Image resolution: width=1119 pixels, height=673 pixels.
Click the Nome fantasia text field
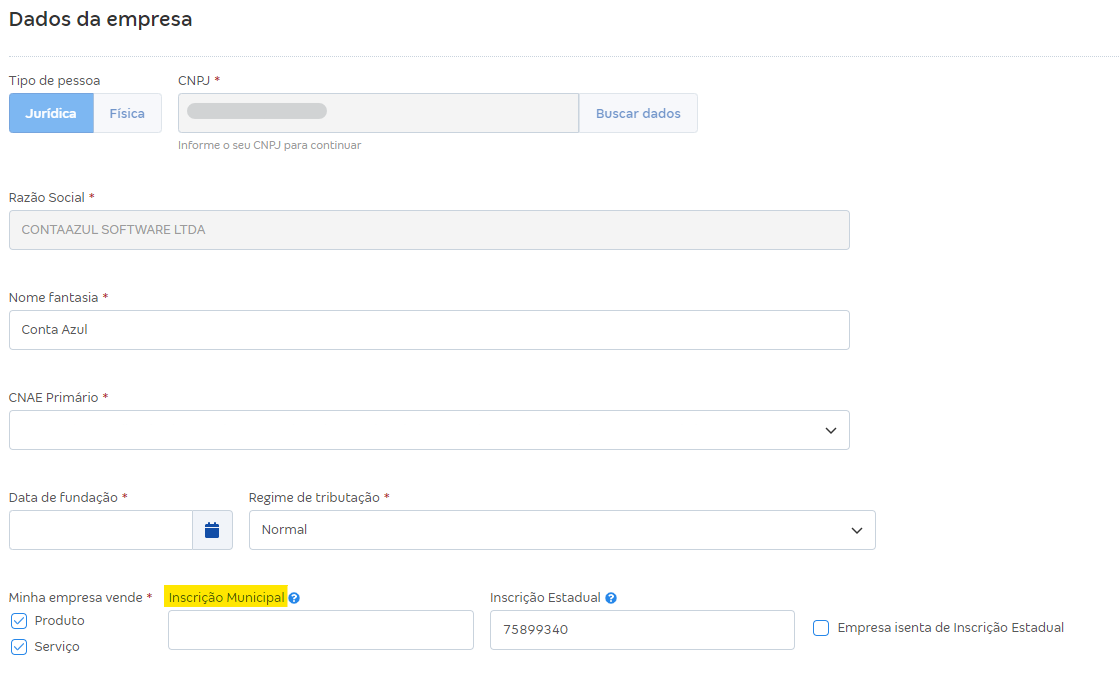click(x=429, y=330)
